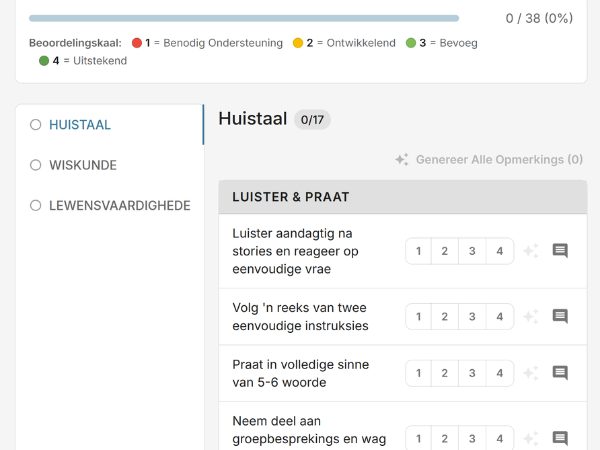Rate 'Praat in volledige sinne' as 2
The width and height of the screenshot is (600, 450).
pyautogui.click(x=445, y=373)
